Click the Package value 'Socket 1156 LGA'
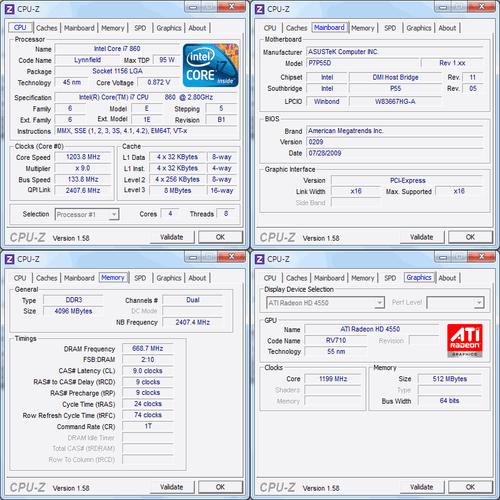The image size is (500, 500). (117, 71)
